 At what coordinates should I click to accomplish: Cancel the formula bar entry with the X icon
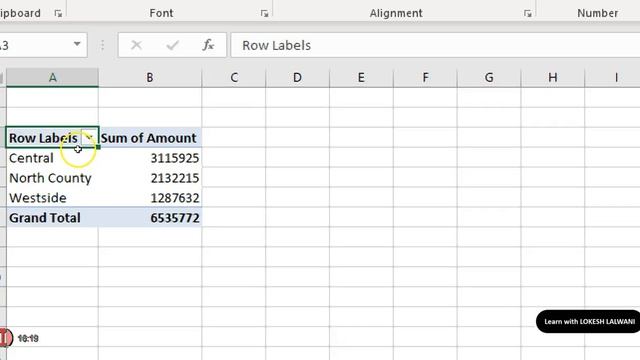point(136,45)
